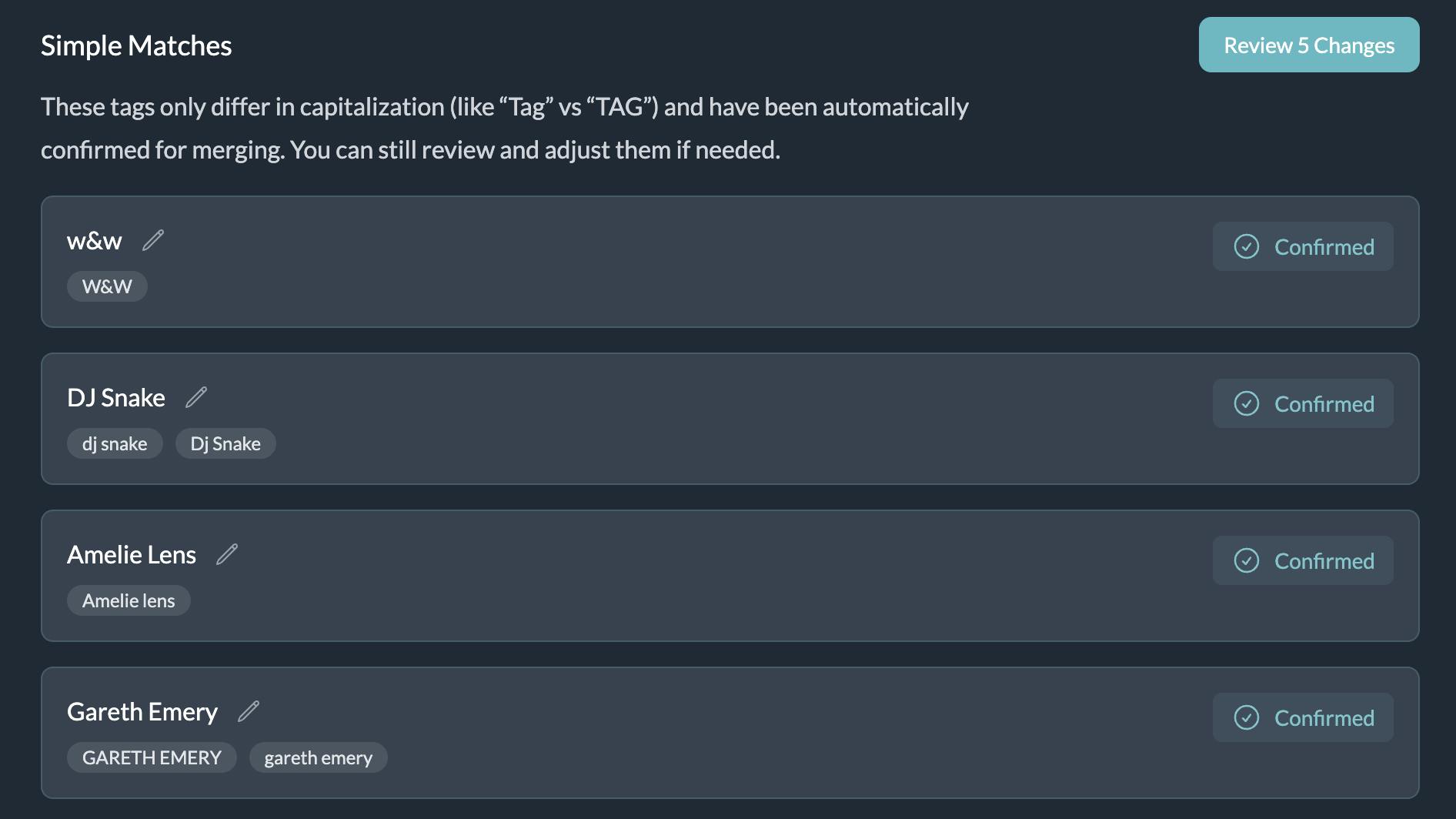This screenshot has height=819, width=1456.
Task: Click the Dj Snake variant chip
Action: click(x=225, y=443)
